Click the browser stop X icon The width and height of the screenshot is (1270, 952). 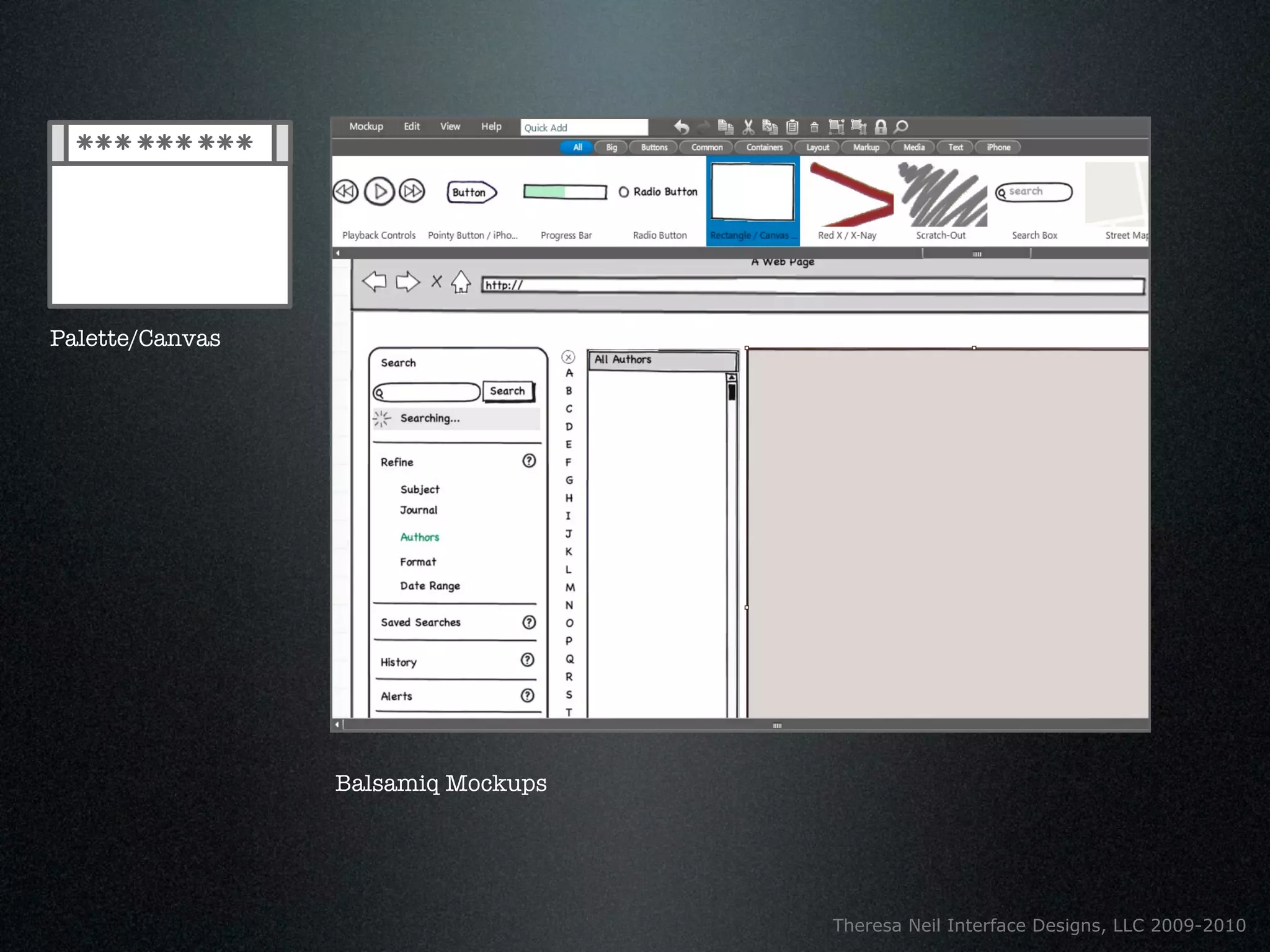click(437, 281)
